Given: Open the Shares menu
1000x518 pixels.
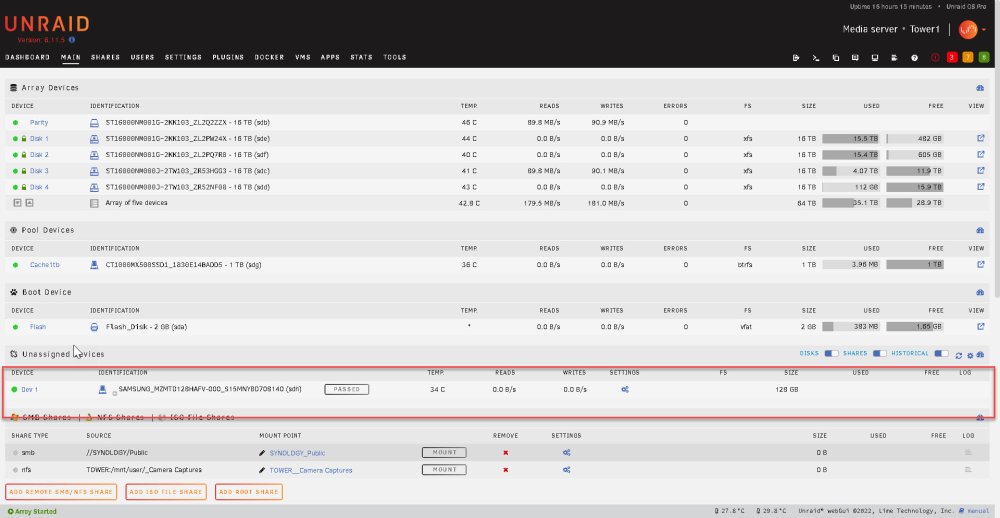Looking at the screenshot, I should pyautogui.click(x=105, y=57).
